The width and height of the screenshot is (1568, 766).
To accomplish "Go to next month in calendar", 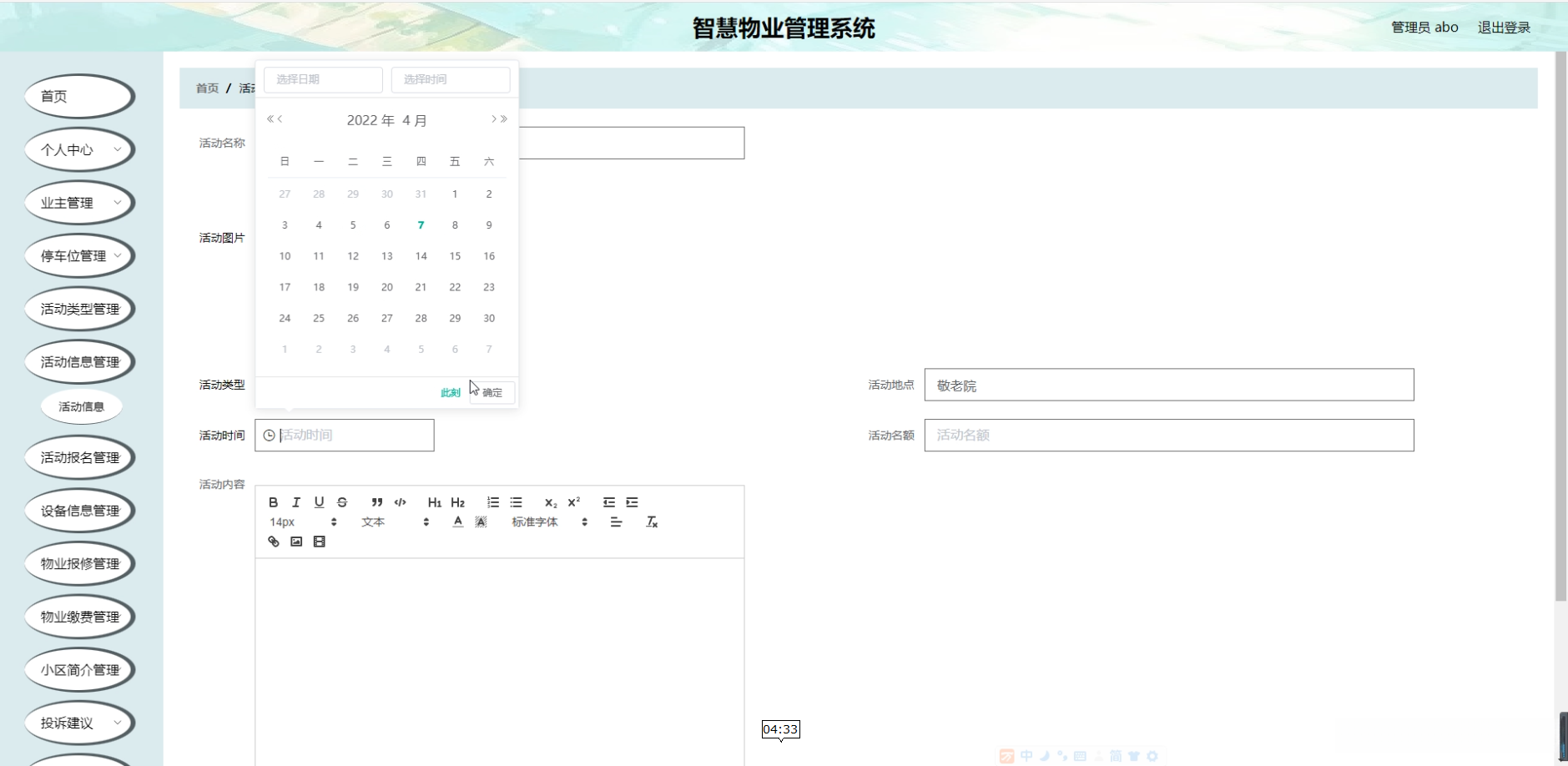I will [x=494, y=119].
